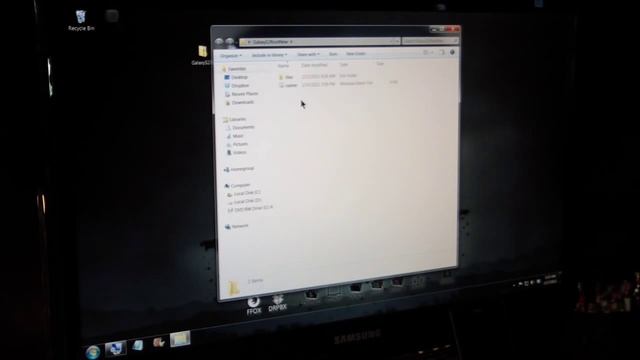Open the Include in library dropdown
This screenshot has height=360, width=640.
coord(269,55)
